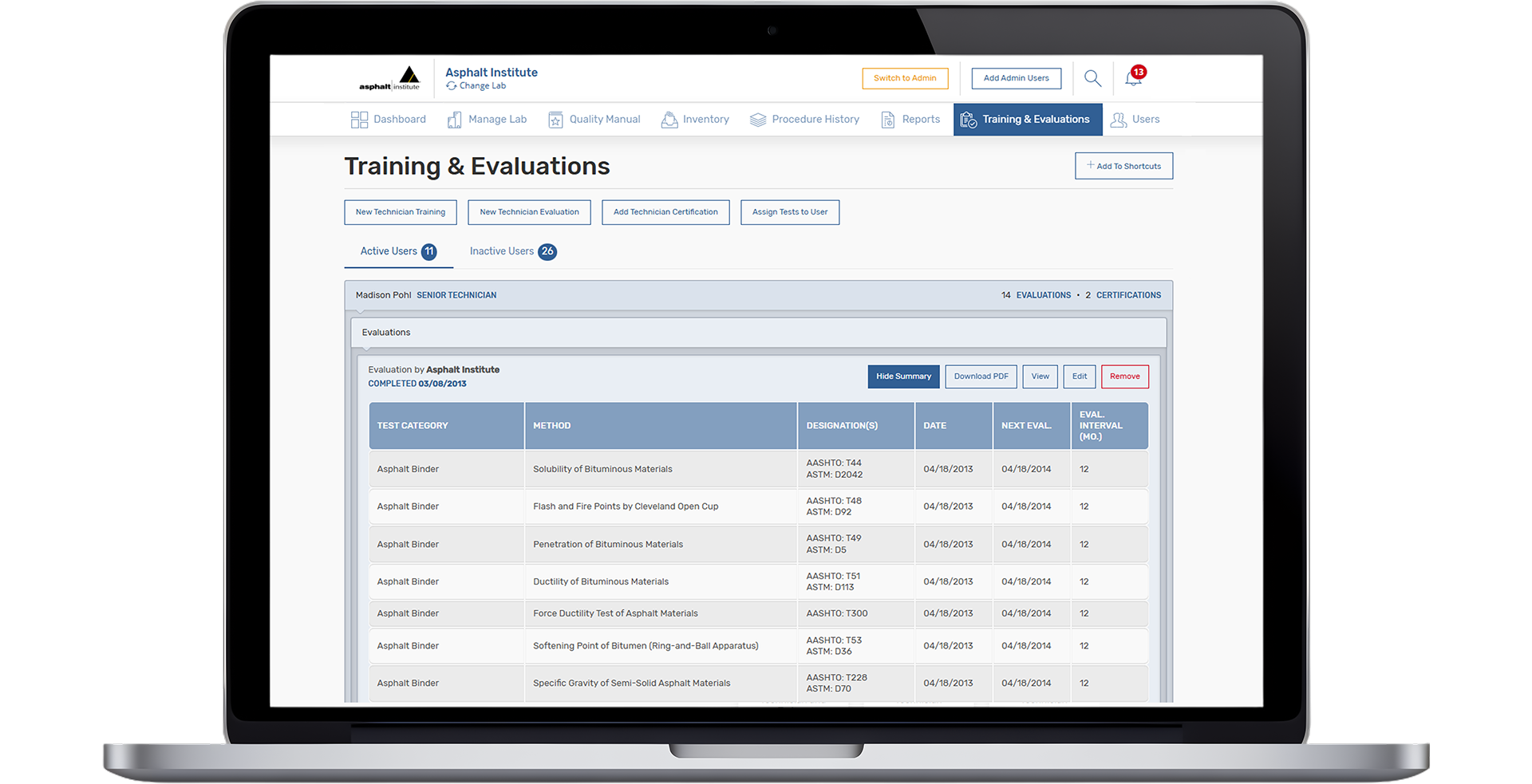Select the Training & Evaluations tab
1532x784 pixels.
1028,119
